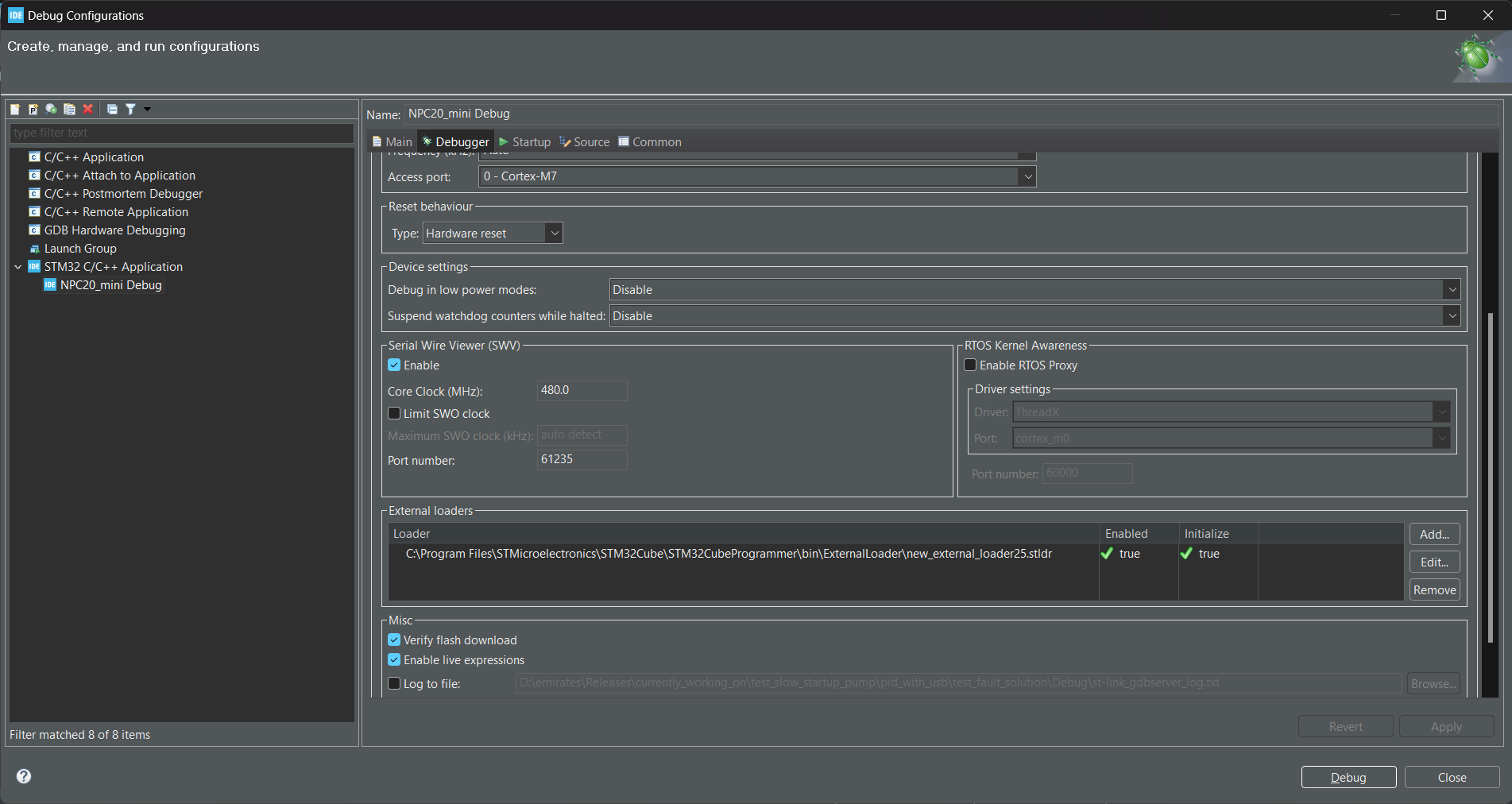The width and height of the screenshot is (1512, 804).
Task: Click the New launch configuration icon
Action: (15, 110)
